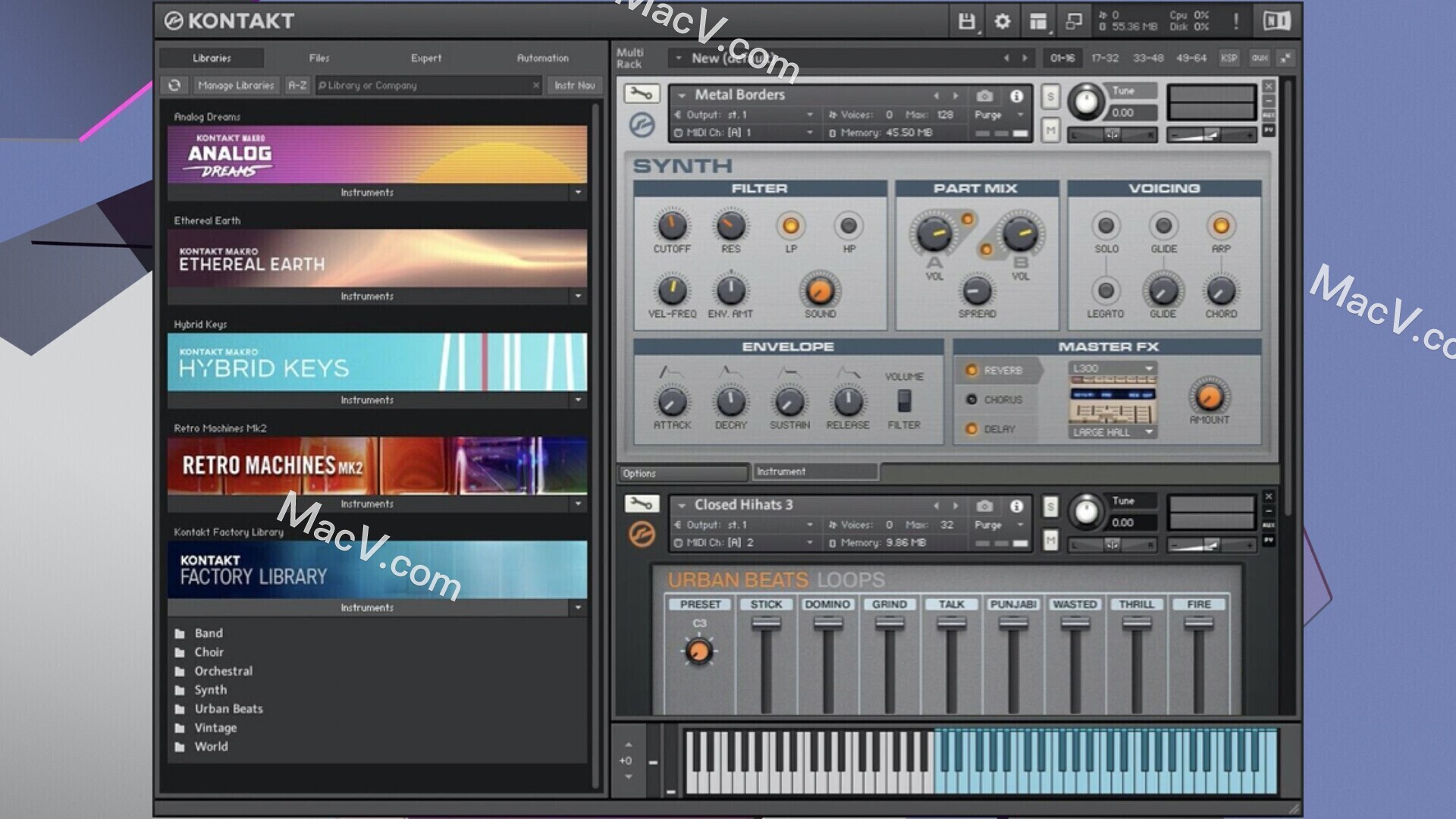1456x819 pixels.
Task: Click the wrench icon beside Metal Borders
Action: tap(642, 94)
